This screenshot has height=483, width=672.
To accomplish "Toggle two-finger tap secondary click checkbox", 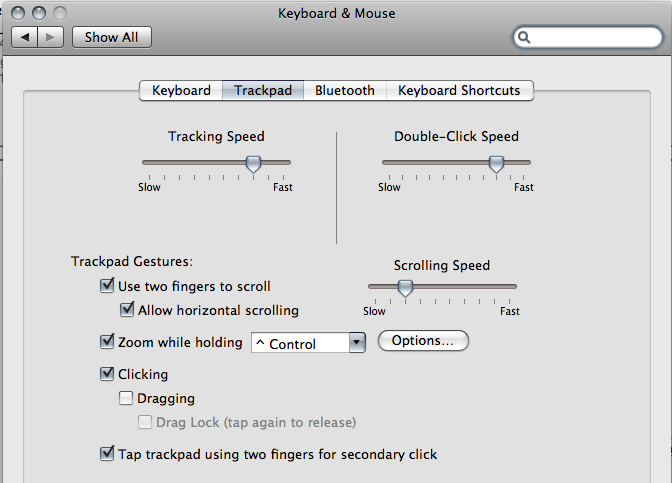I will pos(107,453).
